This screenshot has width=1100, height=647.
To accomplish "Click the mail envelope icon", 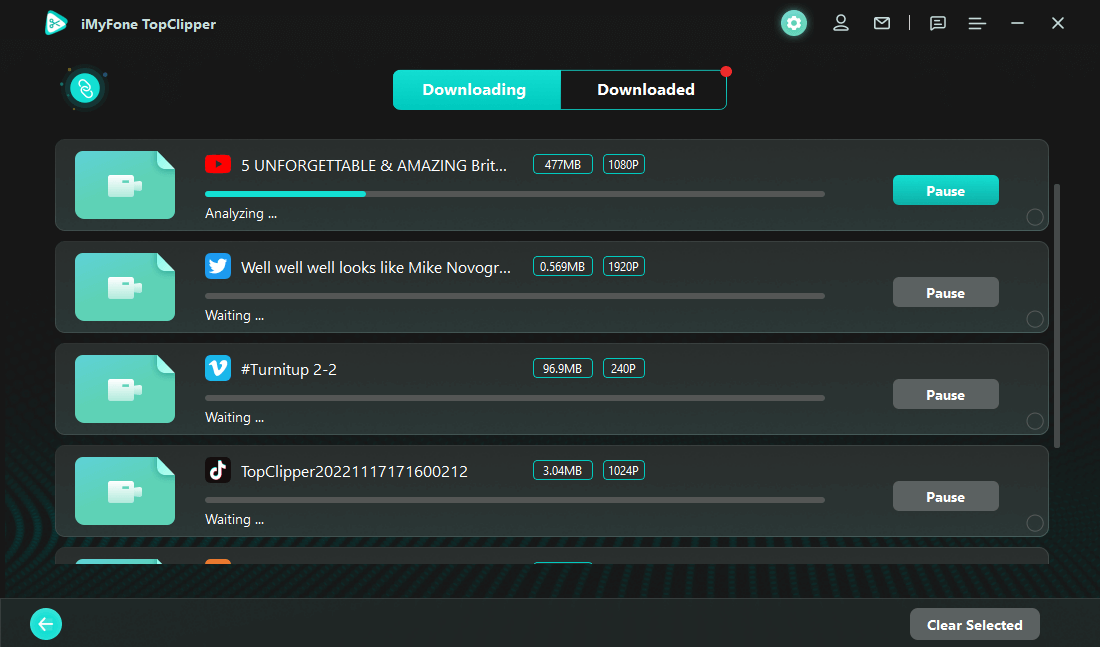I will click(882, 23).
